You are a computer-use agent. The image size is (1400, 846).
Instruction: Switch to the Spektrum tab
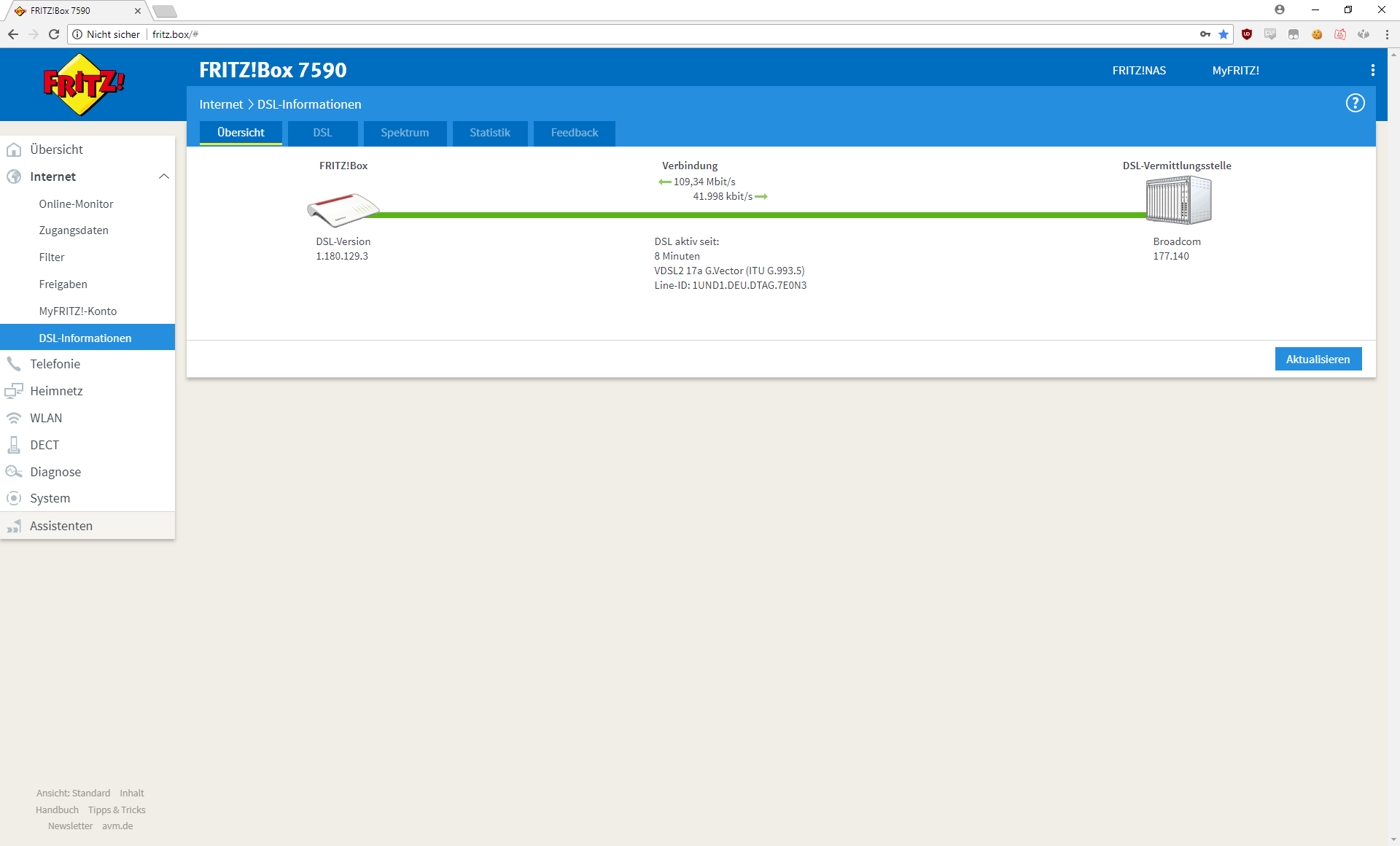click(405, 133)
